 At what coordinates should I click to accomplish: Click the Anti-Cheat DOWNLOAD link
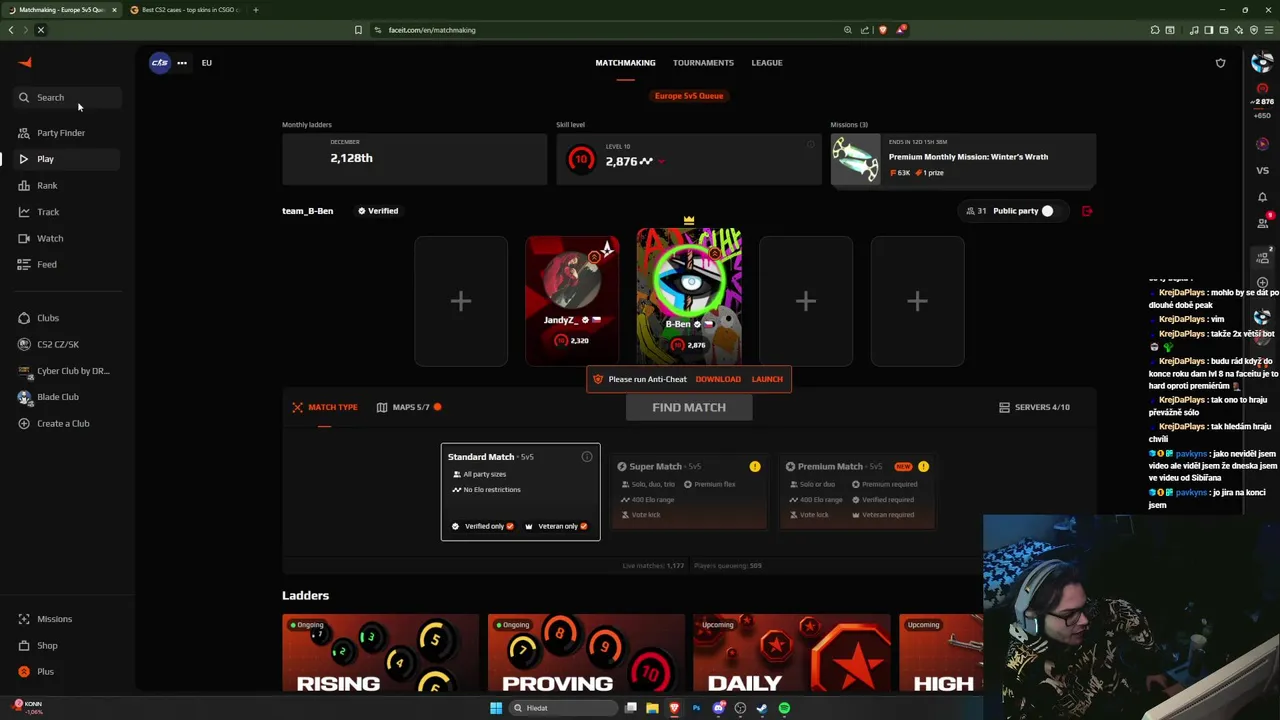pos(718,379)
